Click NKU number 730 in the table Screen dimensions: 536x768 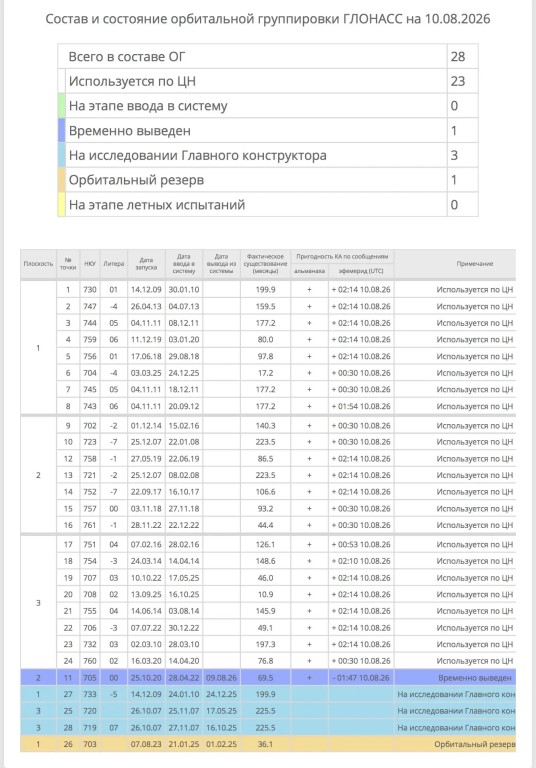coord(90,289)
